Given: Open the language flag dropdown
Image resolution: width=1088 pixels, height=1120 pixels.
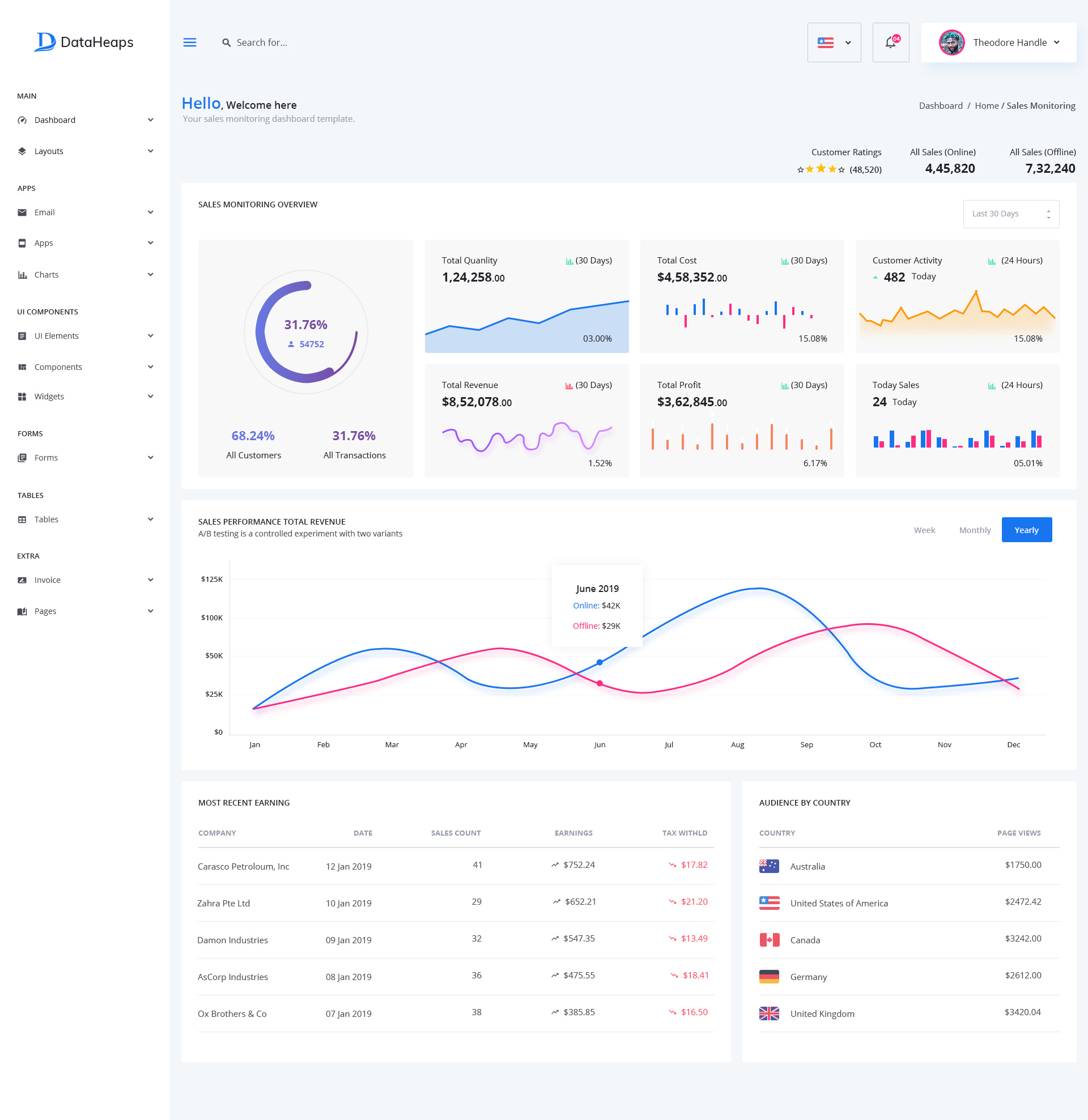Looking at the screenshot, I should 834,42.
